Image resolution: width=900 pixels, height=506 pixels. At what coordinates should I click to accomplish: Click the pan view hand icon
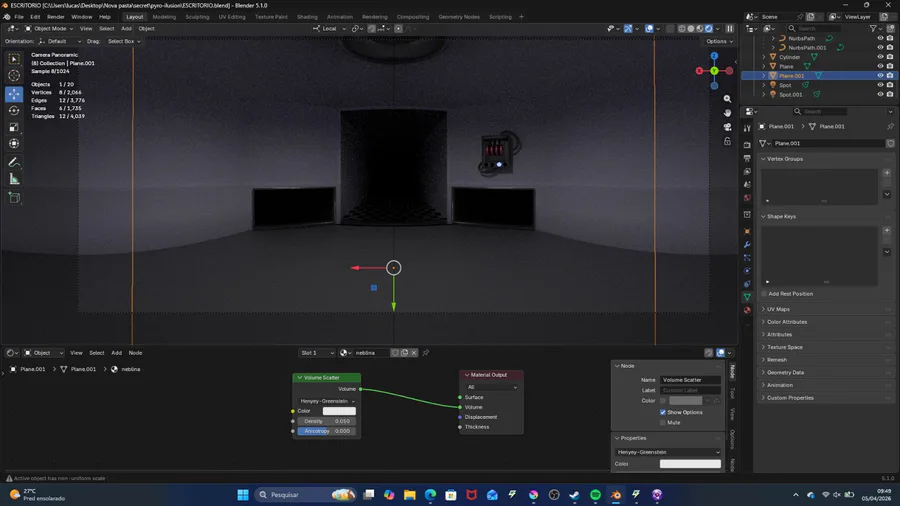(727, 113)
